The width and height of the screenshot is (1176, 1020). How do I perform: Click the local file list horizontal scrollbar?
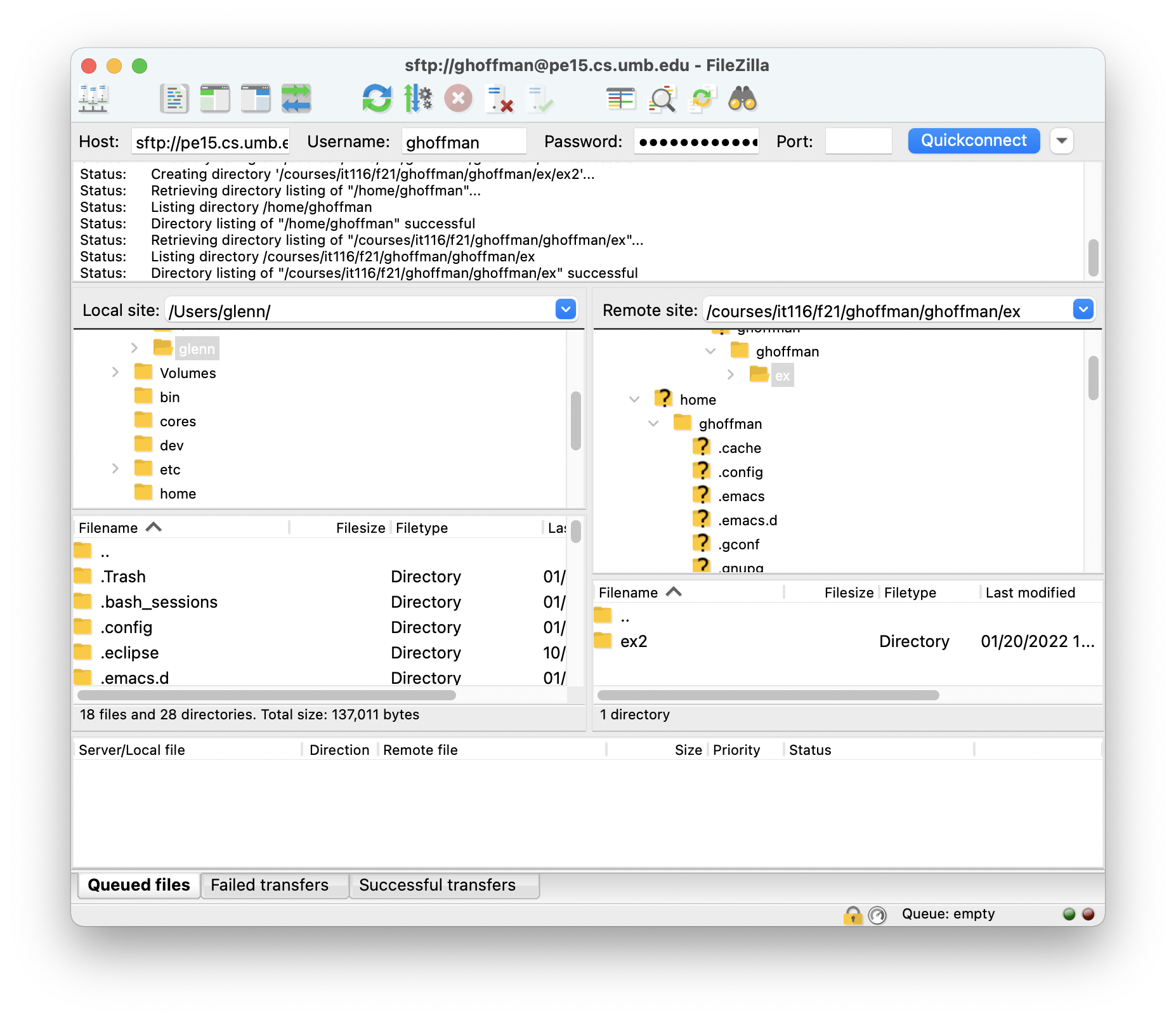266,695
